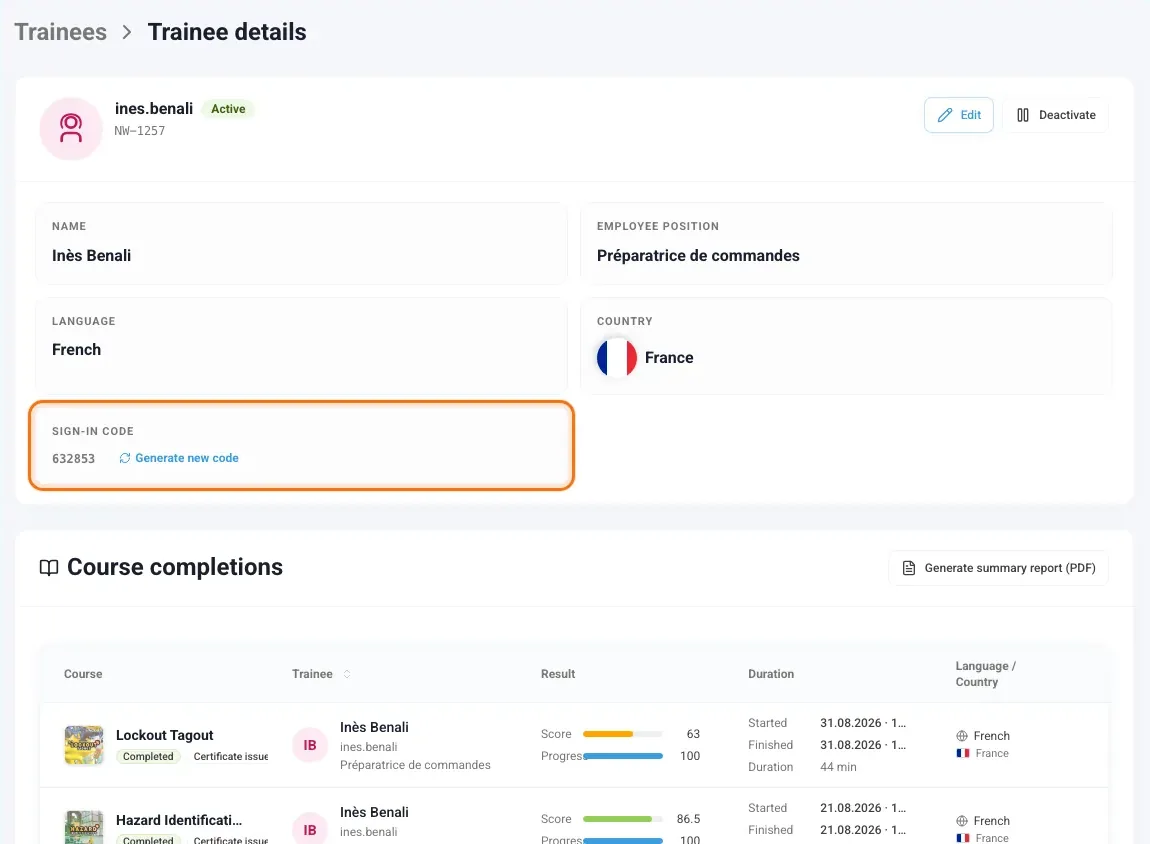This screenshot has width=1150, height=844.
Task: Click the French language value
Action: point(76,350)
